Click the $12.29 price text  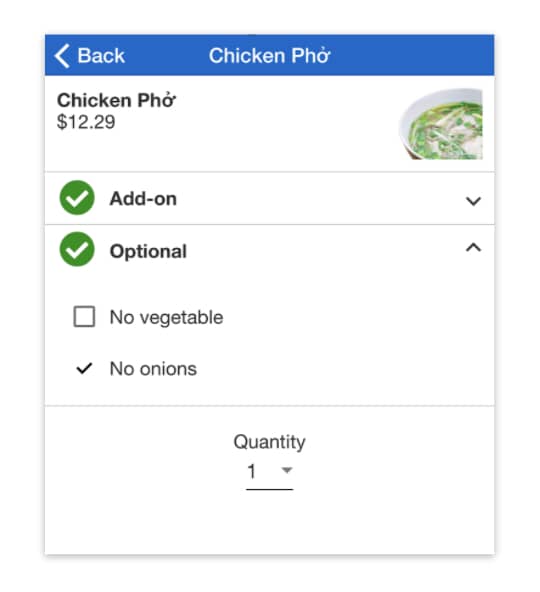(x=86, y=122)
